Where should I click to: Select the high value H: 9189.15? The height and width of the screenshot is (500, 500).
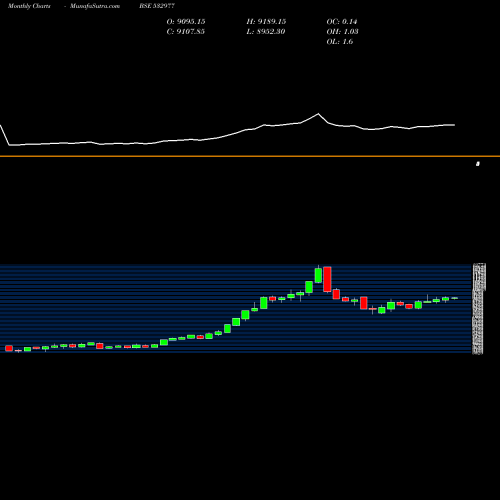point(266,22)
